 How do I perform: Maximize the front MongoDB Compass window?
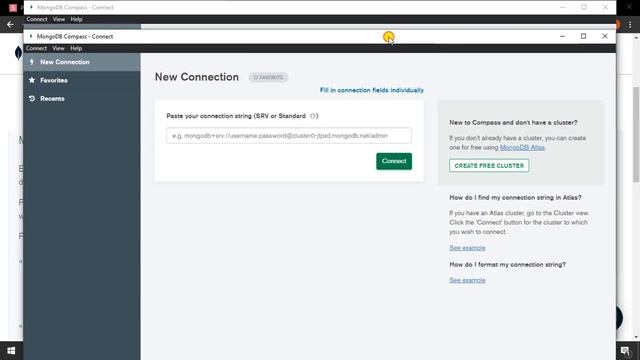[583, 36]
